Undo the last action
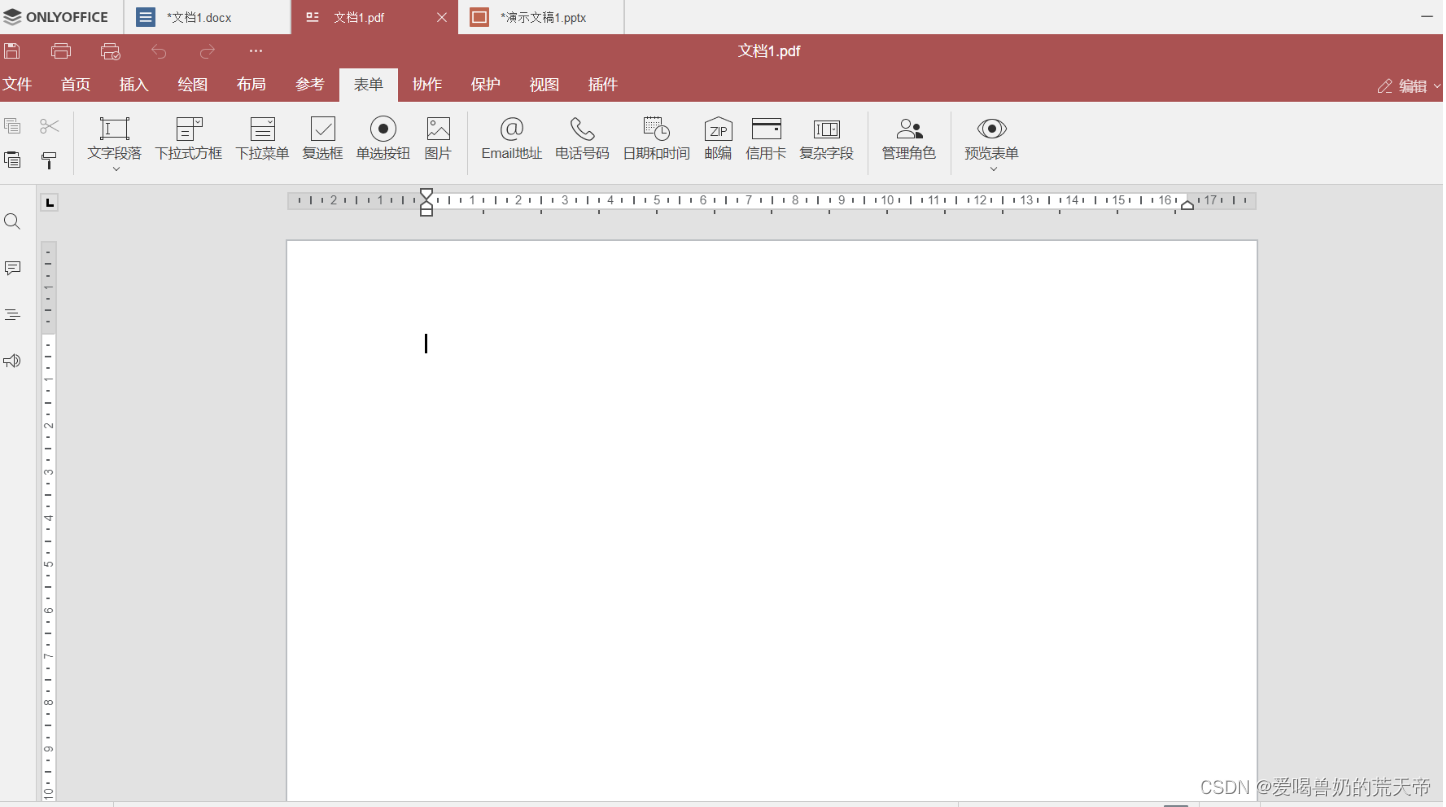The height and width of the screenshot is (807, 1446). [159, 51]
